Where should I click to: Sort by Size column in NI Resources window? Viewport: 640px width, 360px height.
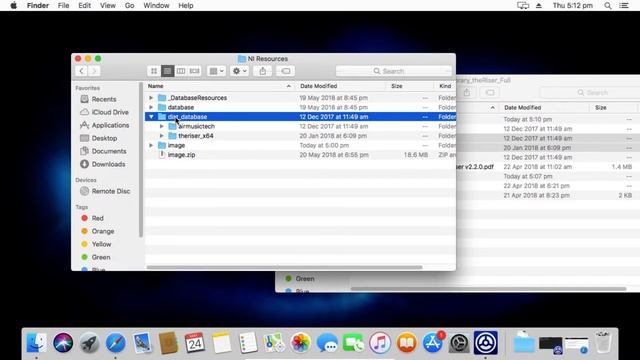click(x=410, y=86)
